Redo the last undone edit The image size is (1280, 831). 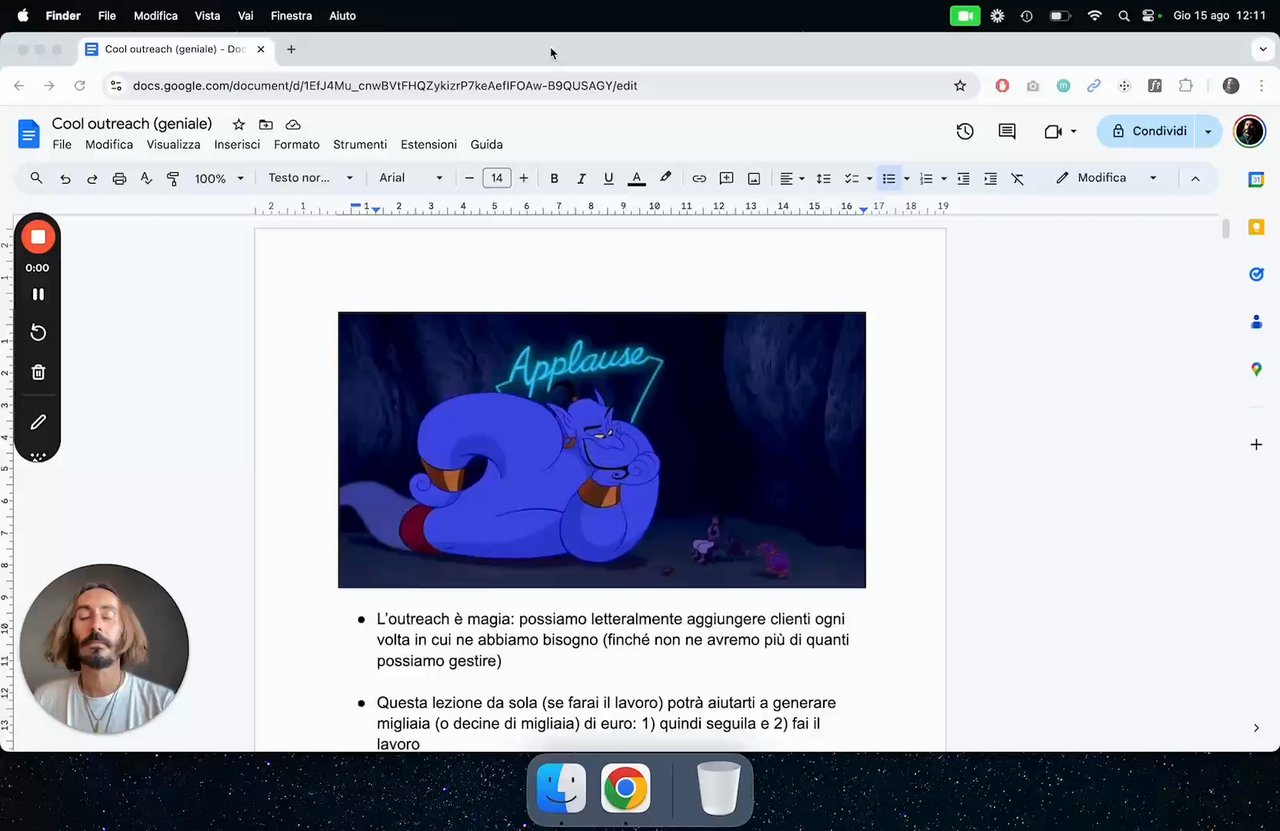tap(92, 178)
